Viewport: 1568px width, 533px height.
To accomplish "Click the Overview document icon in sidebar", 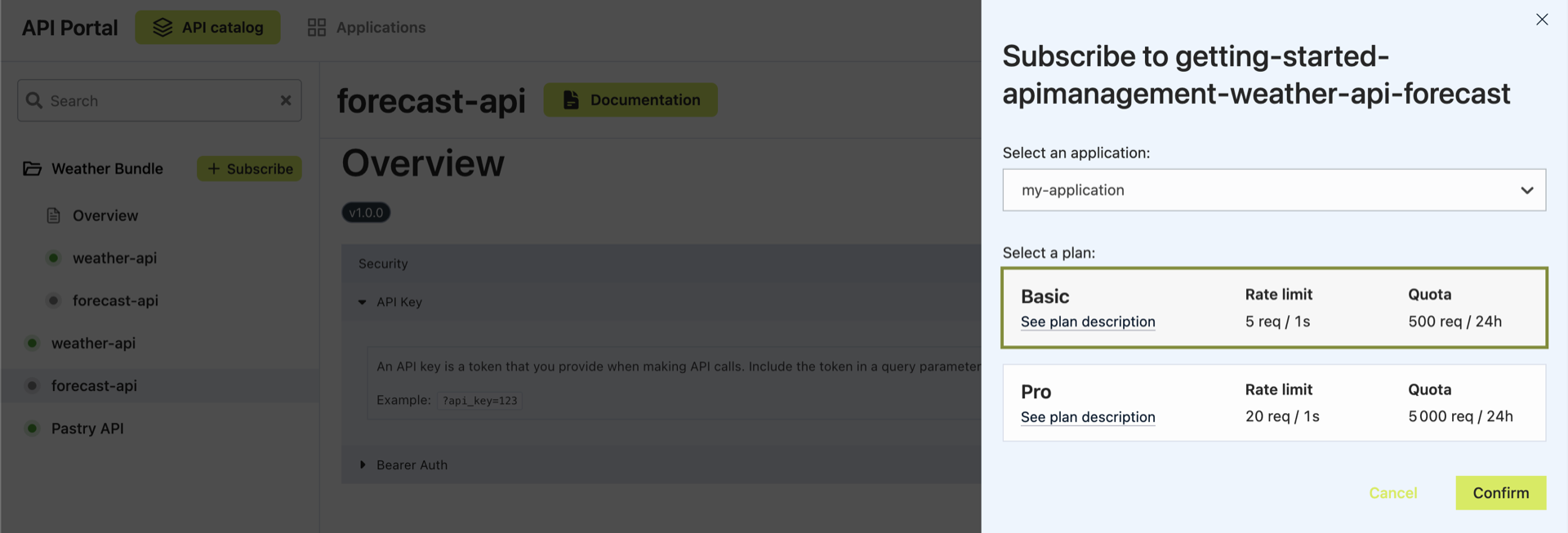I will pos(54,215).
